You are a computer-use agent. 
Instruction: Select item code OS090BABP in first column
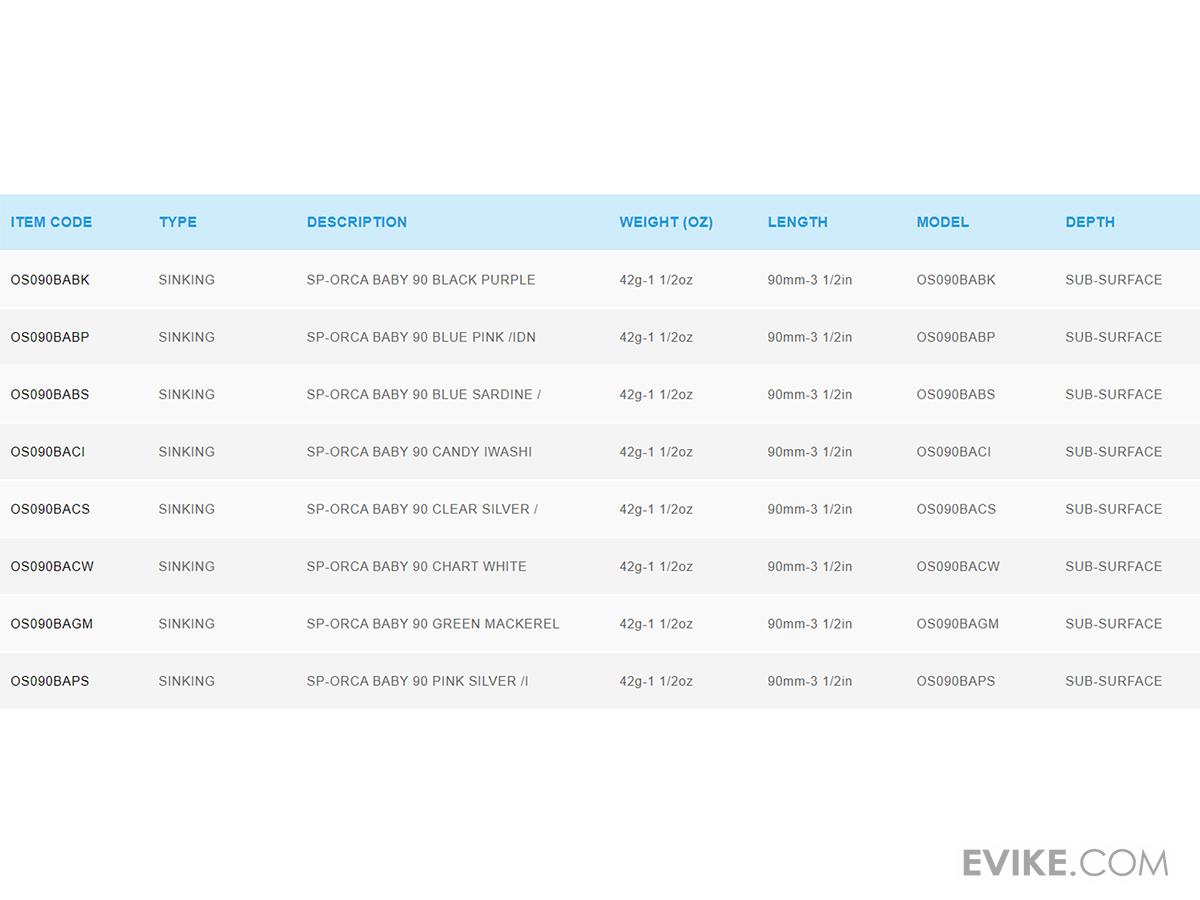(x=50, y=337)
